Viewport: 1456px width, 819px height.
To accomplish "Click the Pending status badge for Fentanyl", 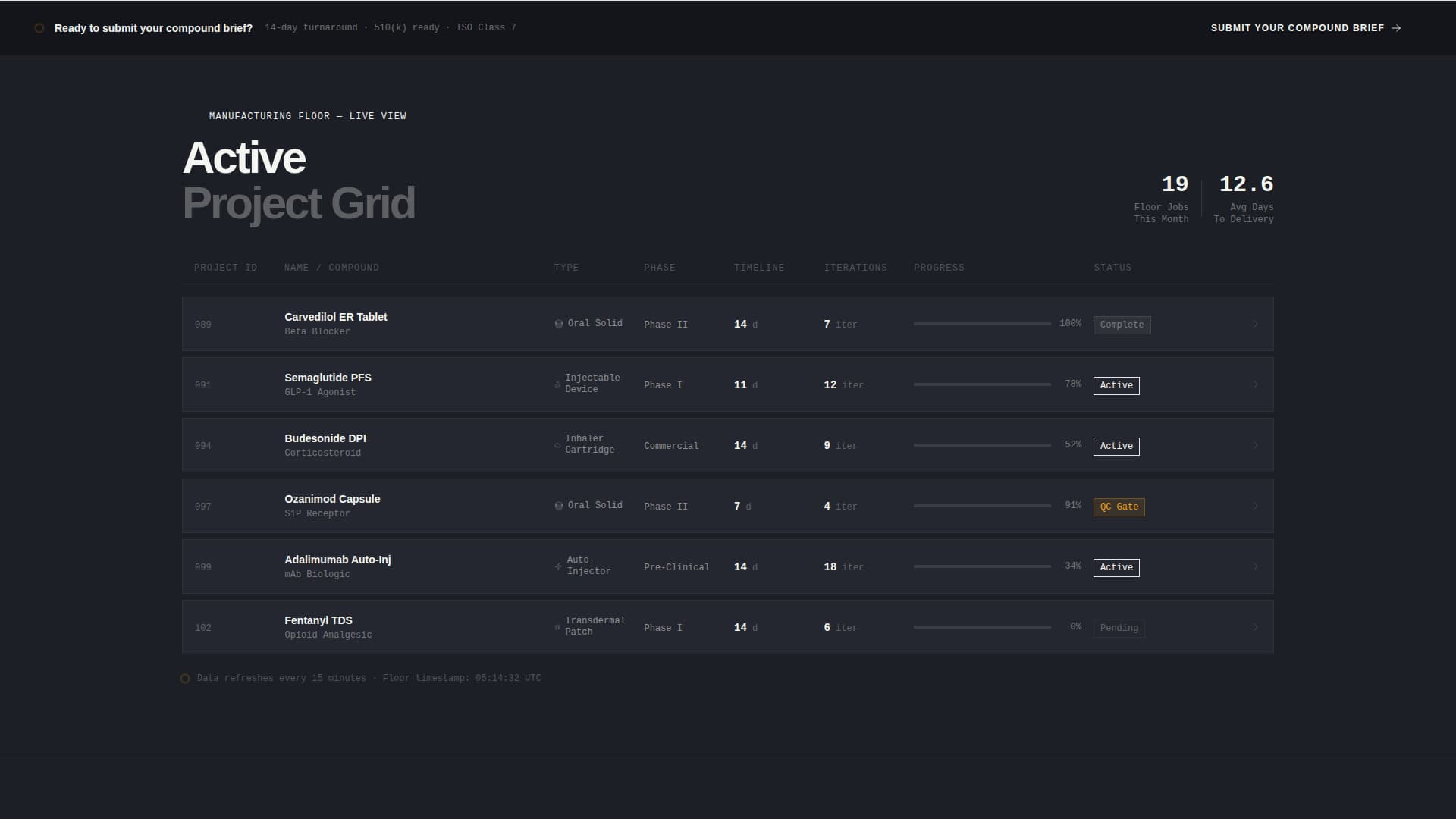I will [1119, 628].
